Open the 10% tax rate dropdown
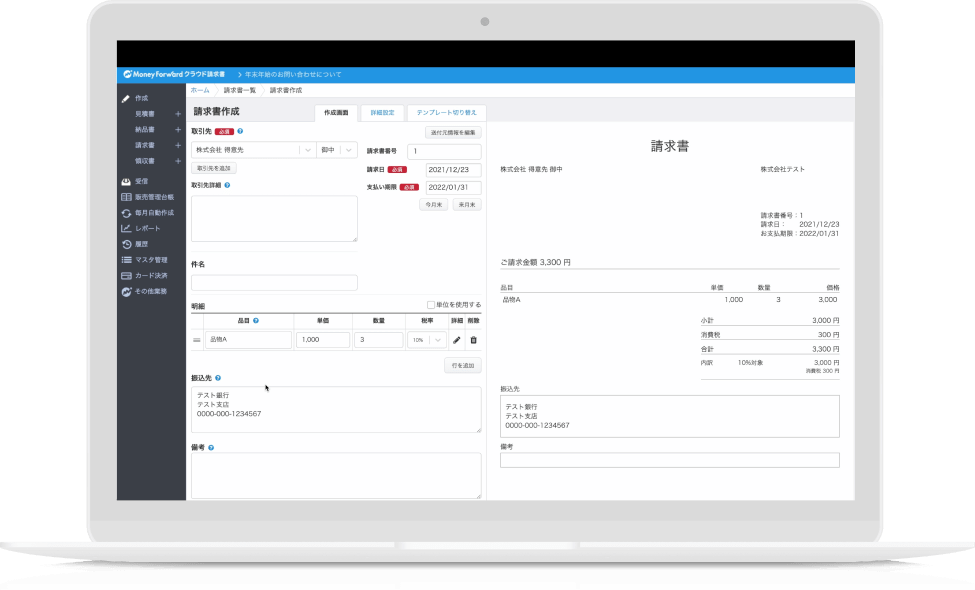975x590 pixels. tap(427, 340)
